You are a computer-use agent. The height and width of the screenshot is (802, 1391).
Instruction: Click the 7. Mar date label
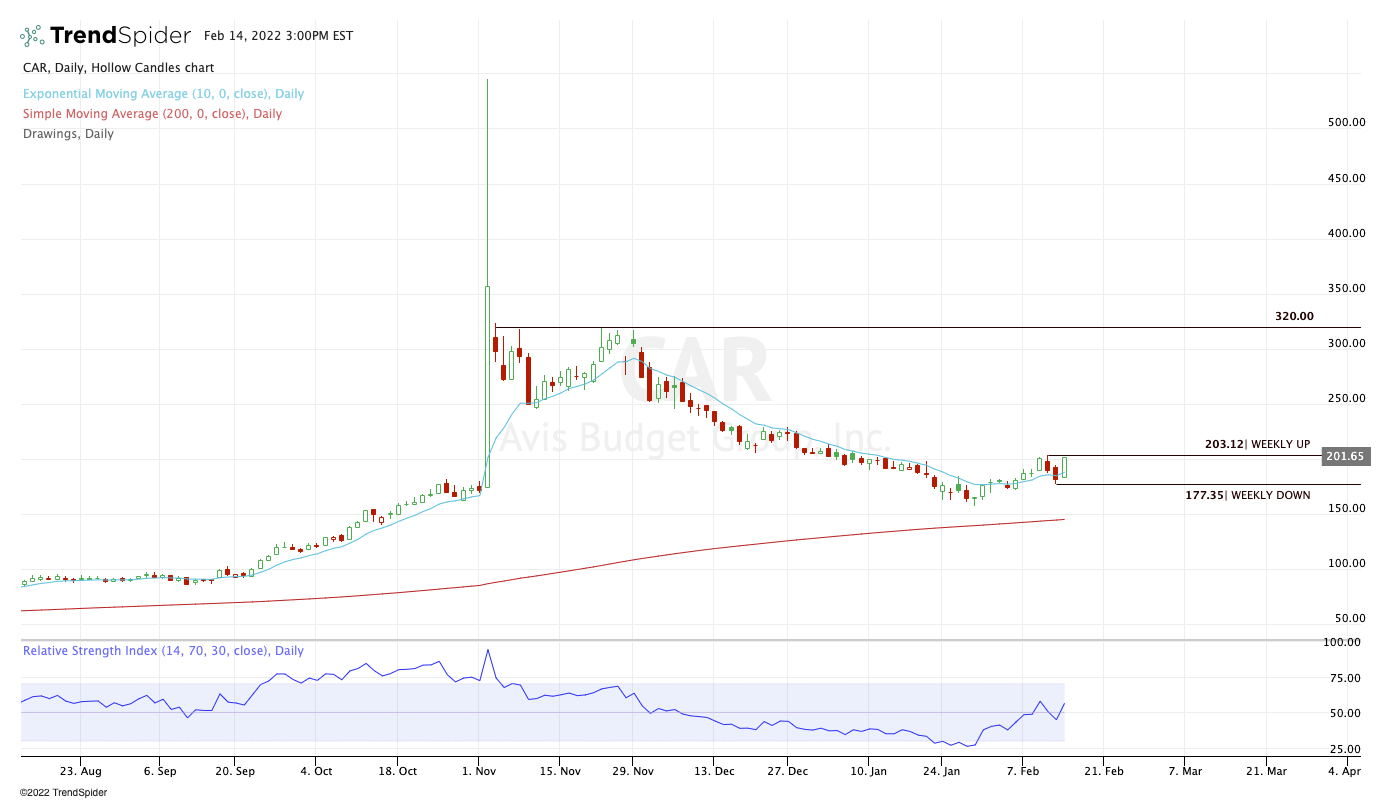pyautogui.click(x=1185, y=771)
